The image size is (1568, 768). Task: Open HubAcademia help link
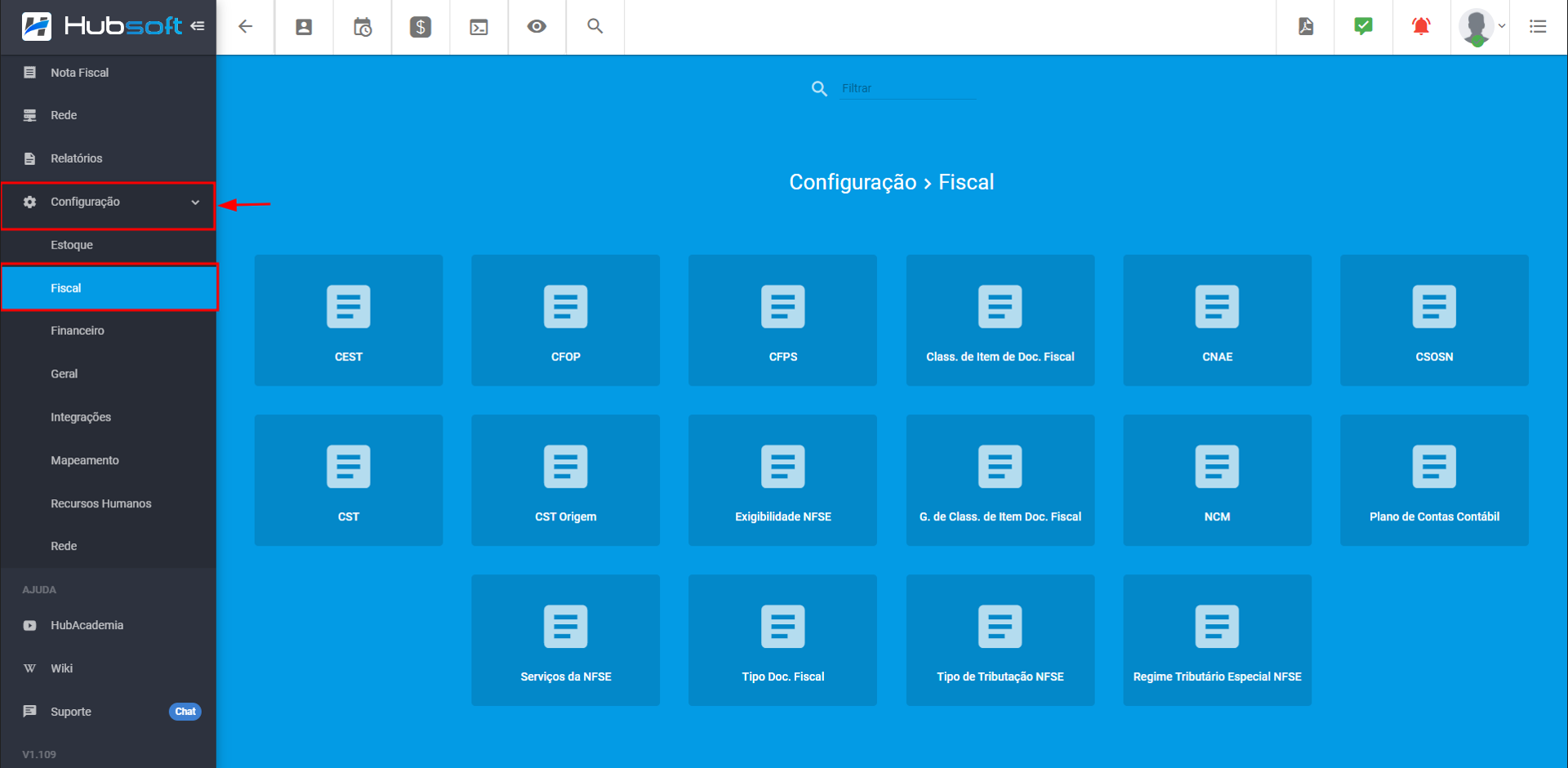(x=108, y=626)
